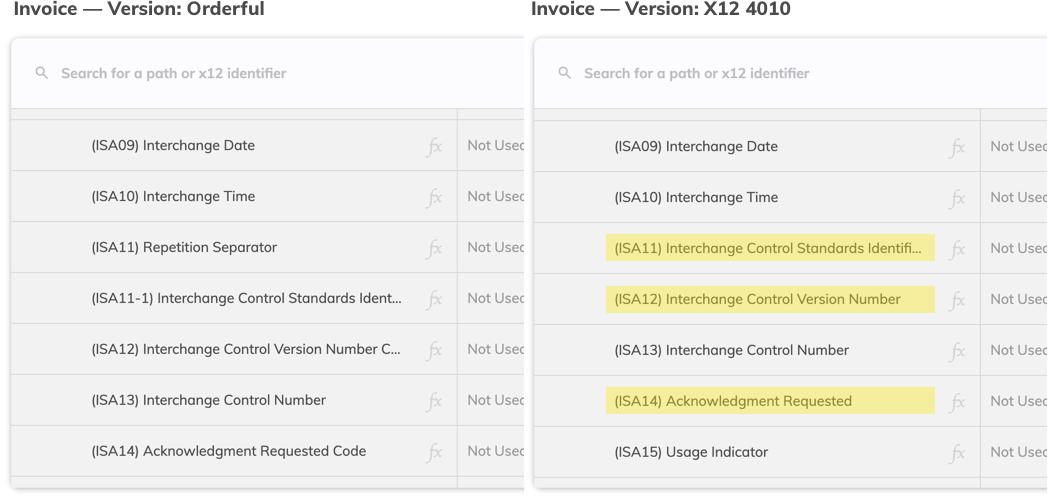Image resolution: width=1048 pixels, height=501 pixels.
Task: Click Not Used value for ISA10 in the X12 4010 panel
Action: (1019, 197)
